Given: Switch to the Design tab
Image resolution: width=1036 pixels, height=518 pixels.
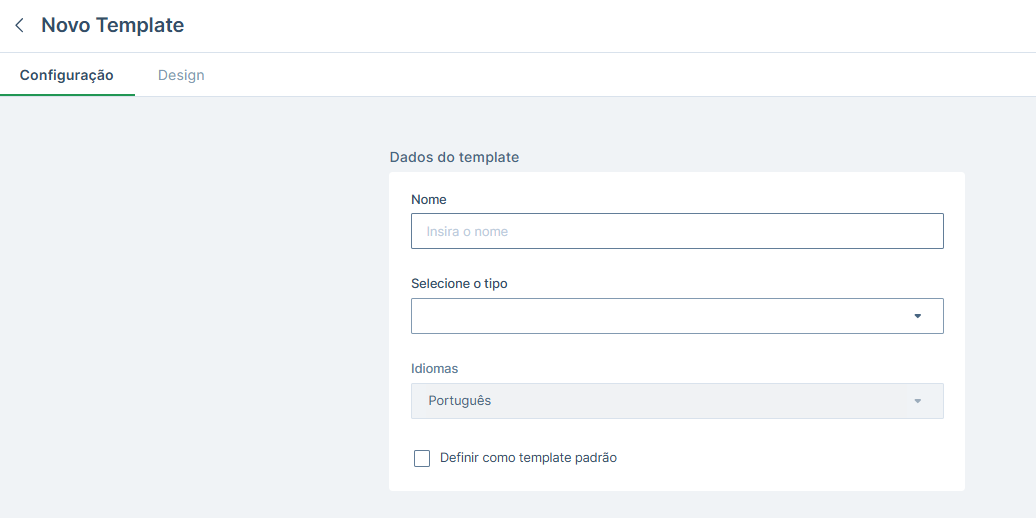Looking at the screenshot, I should click(x=181, y=75).
